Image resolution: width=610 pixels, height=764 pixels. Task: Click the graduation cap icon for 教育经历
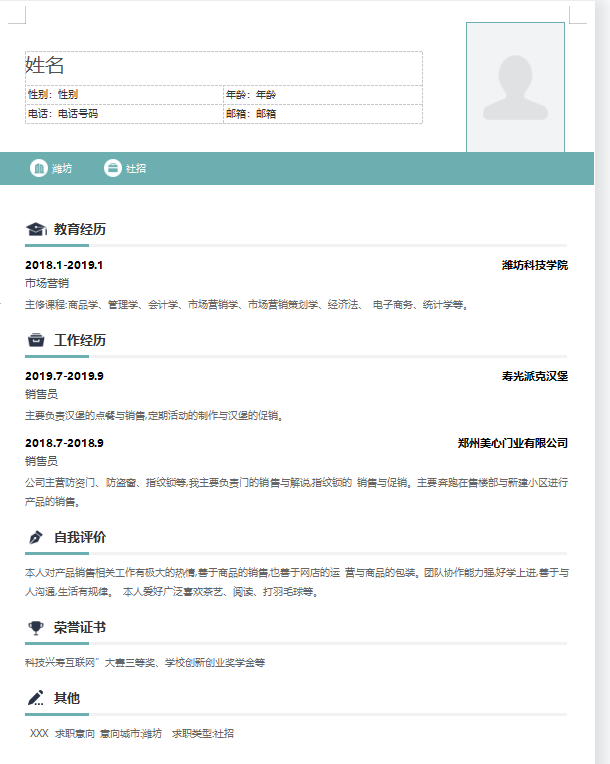pos(36,229)
